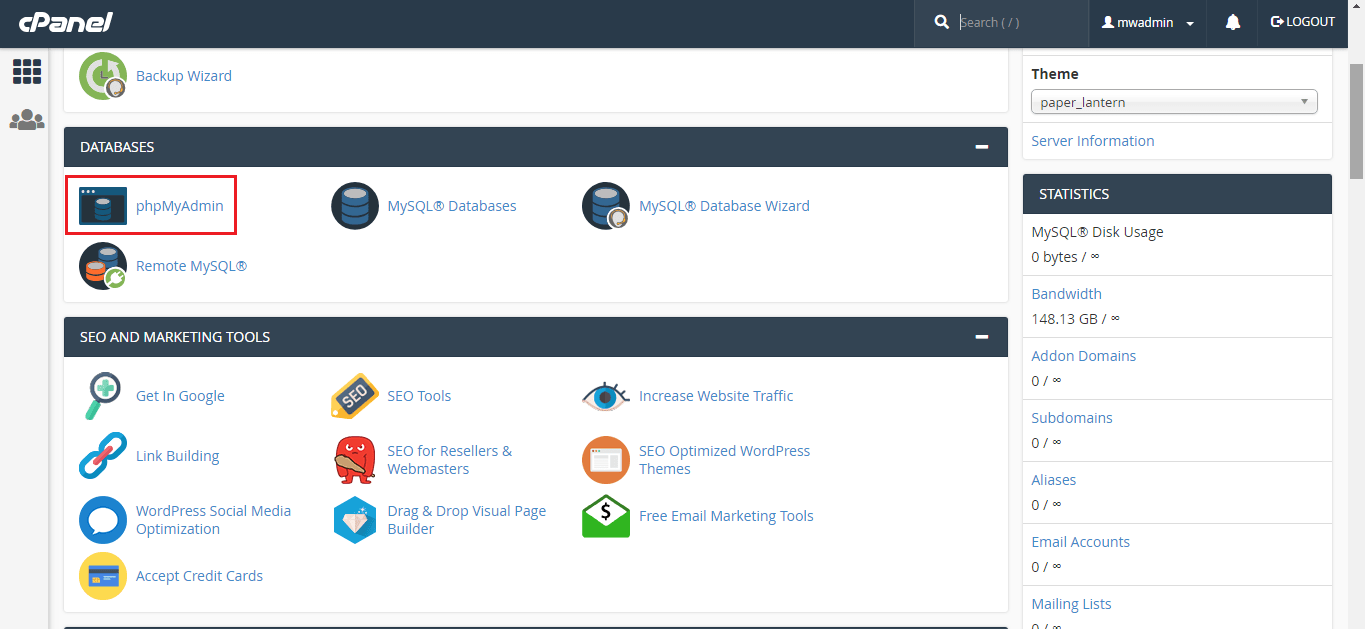Click Drag & Drop Visual Page Builder link
The image size is (1365, 629).
(x=467, y=520)
